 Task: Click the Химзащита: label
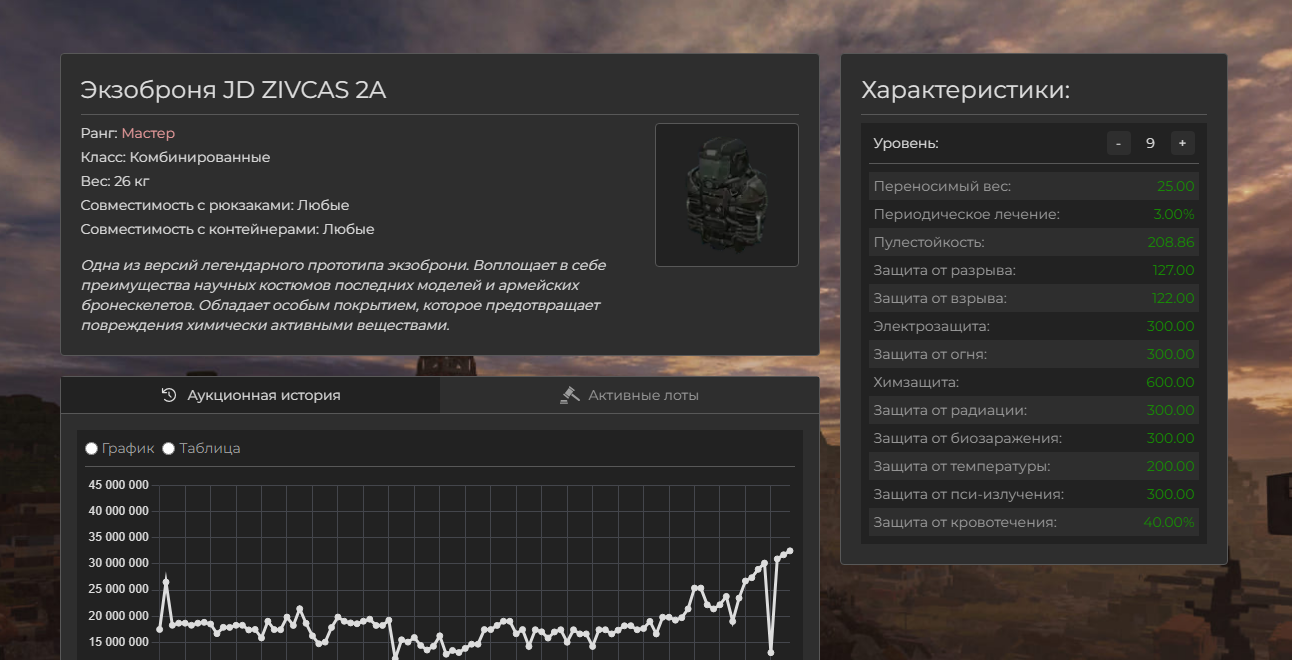point(916,382)
